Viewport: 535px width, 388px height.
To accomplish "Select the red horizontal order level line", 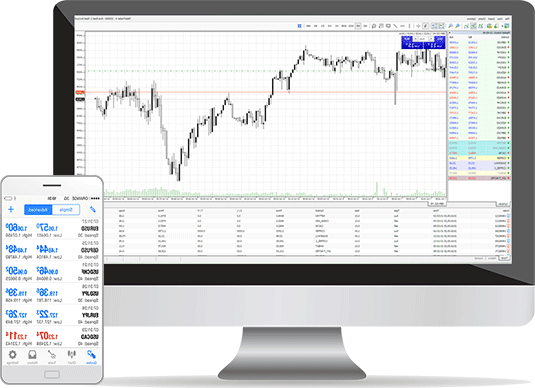I will (266, 92).
